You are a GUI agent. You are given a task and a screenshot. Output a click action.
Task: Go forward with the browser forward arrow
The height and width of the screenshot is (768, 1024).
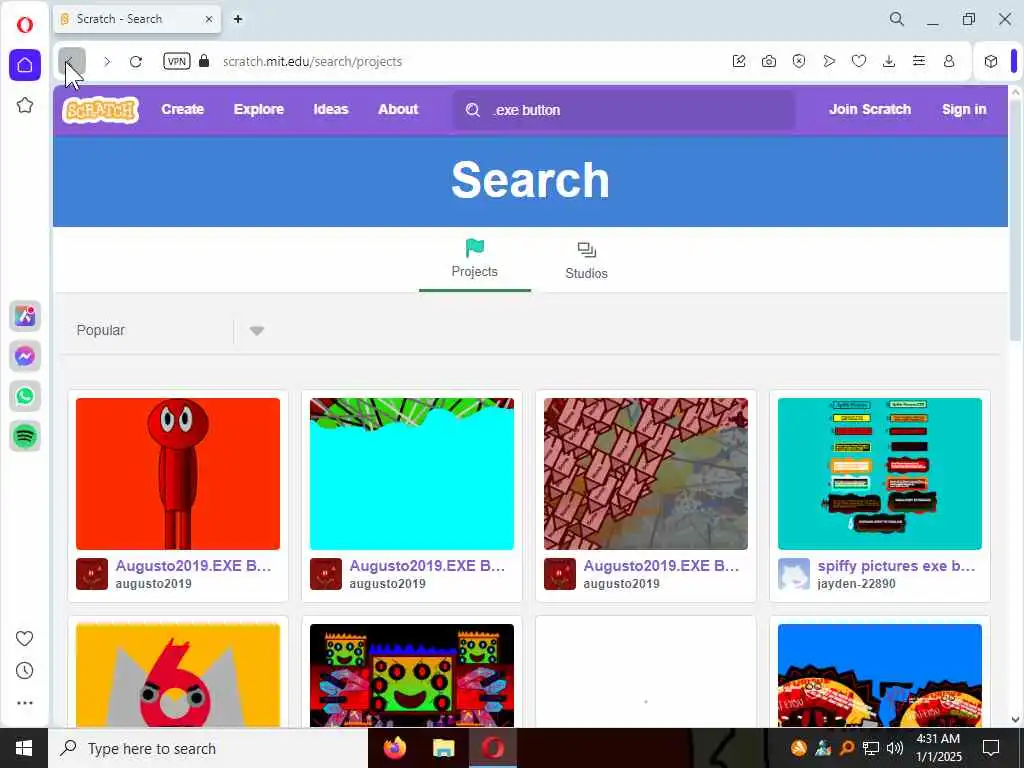107,61
